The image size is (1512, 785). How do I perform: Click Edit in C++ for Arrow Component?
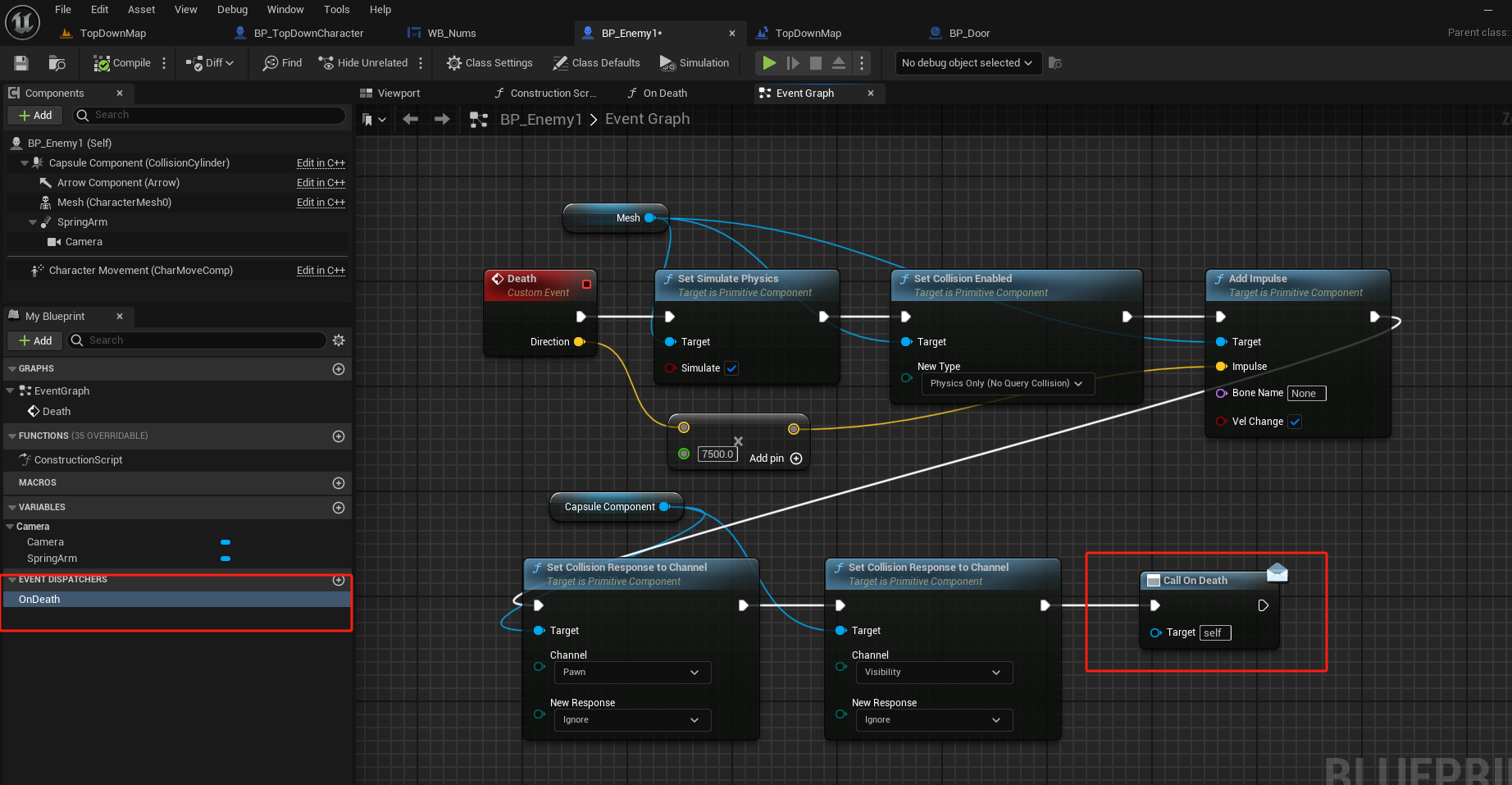[321, 183]
